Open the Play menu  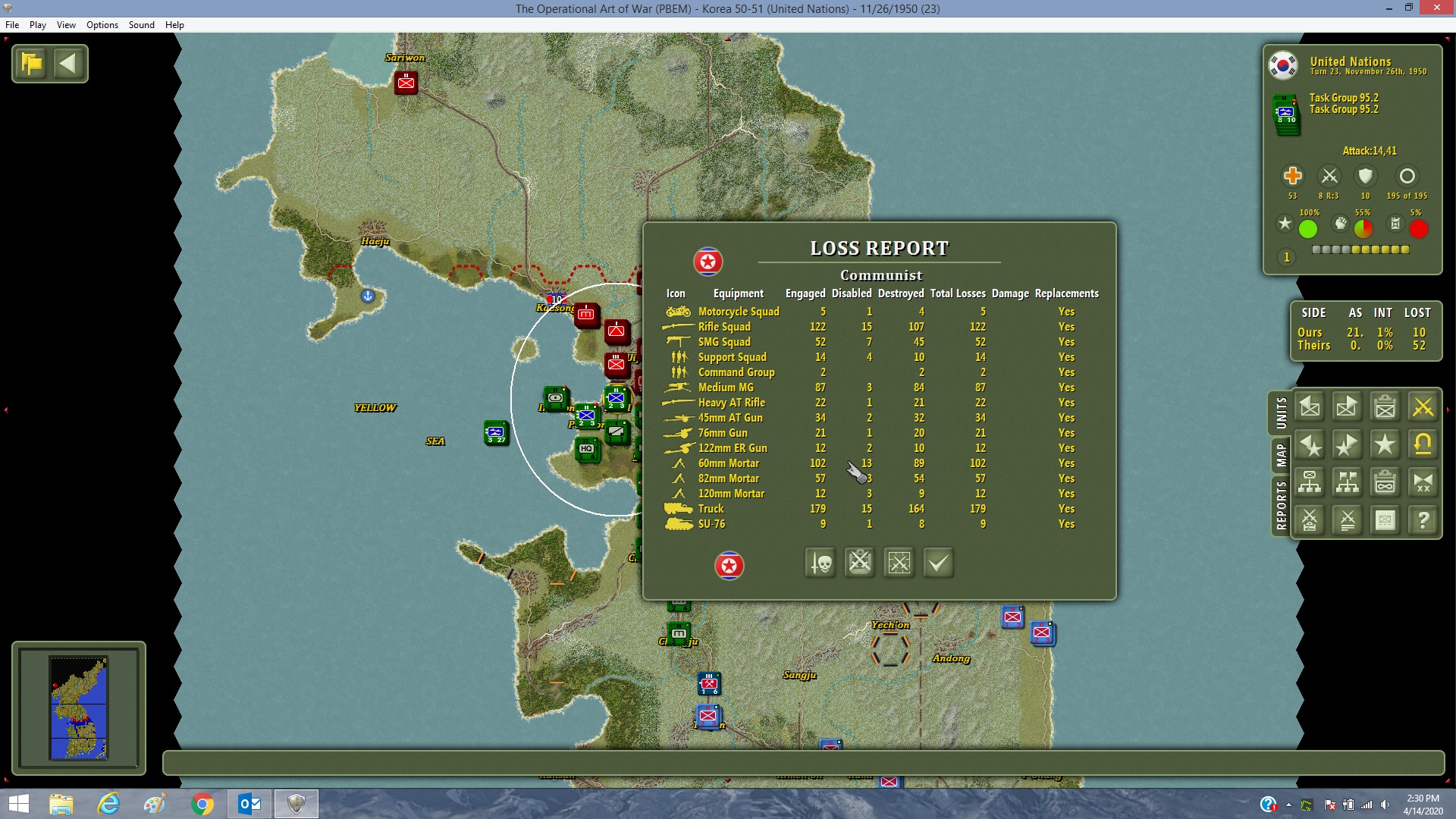pos(38,25)
